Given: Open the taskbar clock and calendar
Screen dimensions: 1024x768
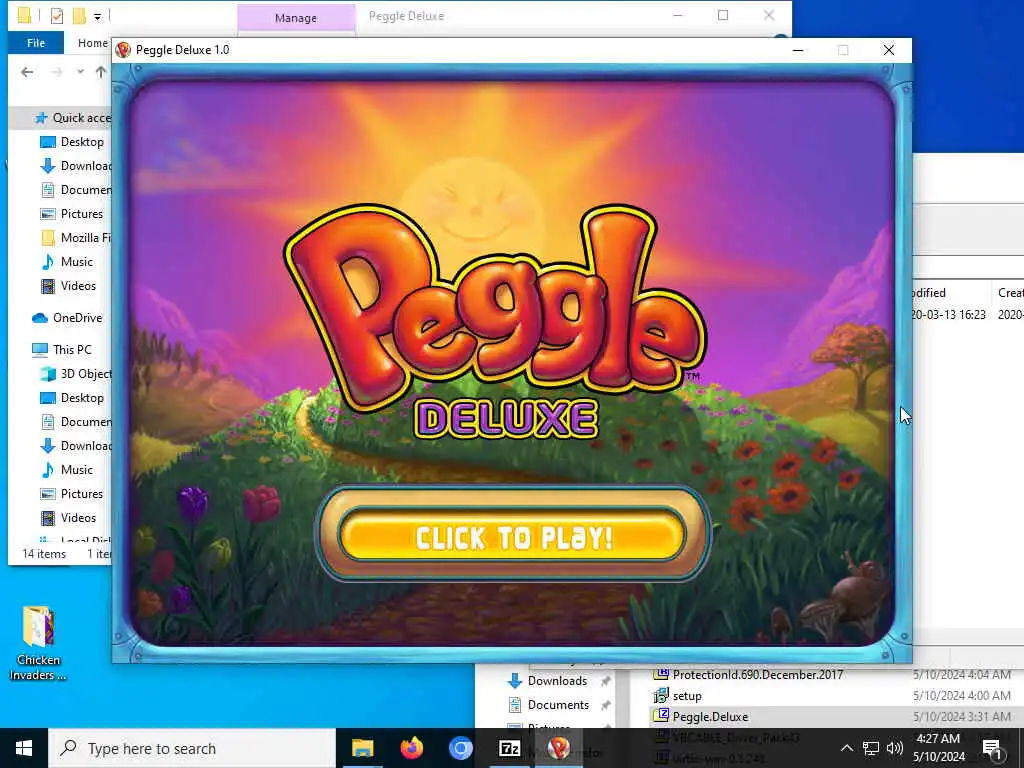Looking at the screenshot, I should (938, 748).
